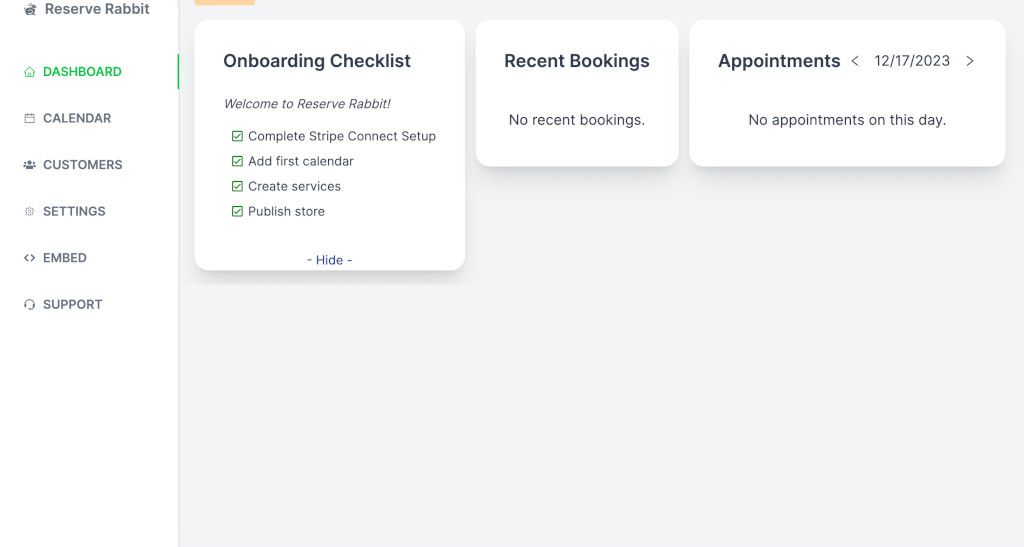
Task: Click the Reserve Rabbit brand name
Action: (x=97, y=9)
